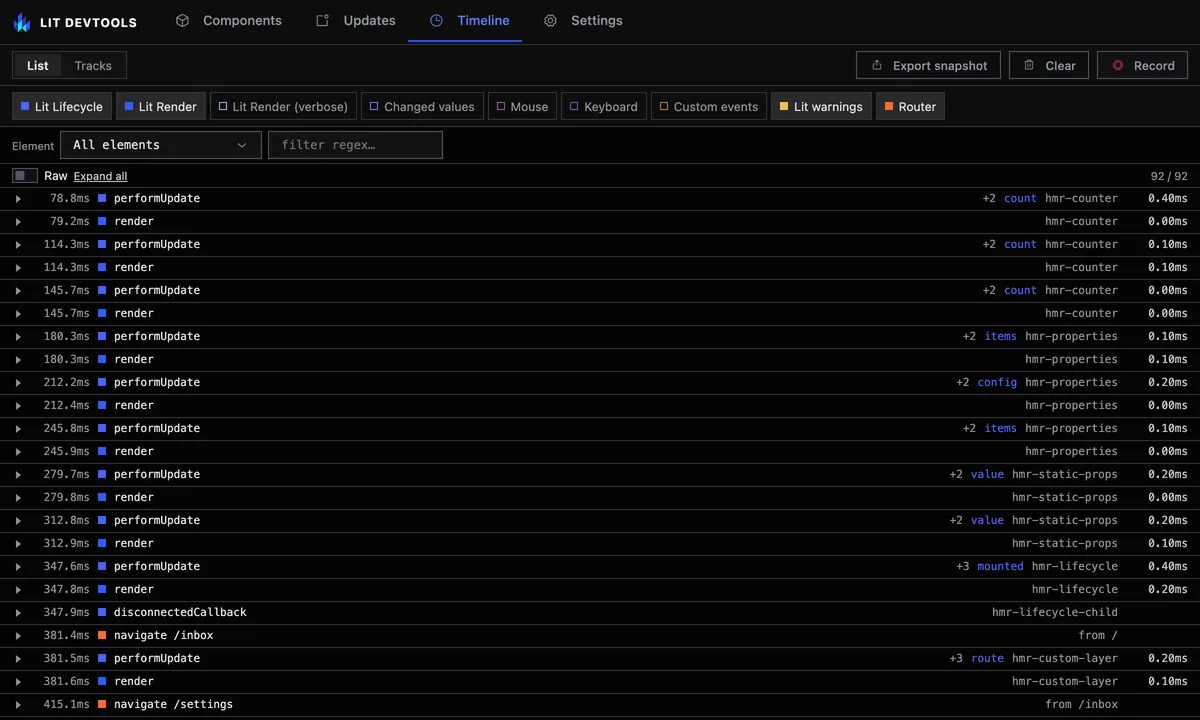
Task: Enable the Changed values filter
Action: point(422,107)
